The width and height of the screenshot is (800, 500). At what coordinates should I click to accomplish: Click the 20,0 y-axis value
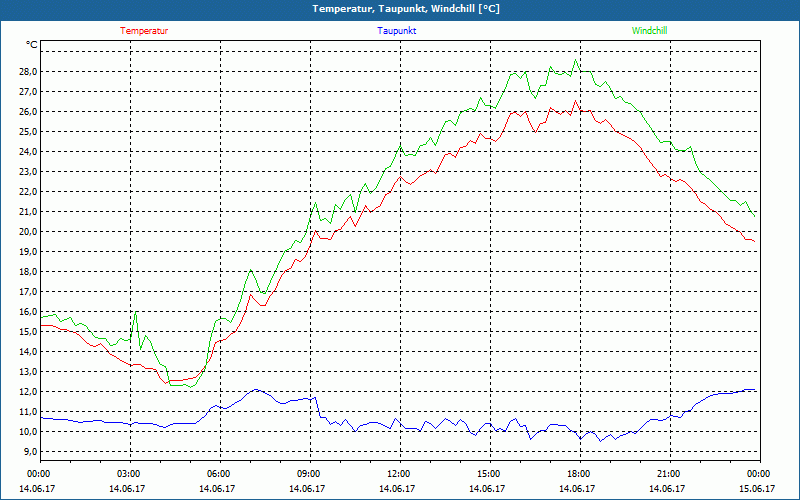[29, 232]
